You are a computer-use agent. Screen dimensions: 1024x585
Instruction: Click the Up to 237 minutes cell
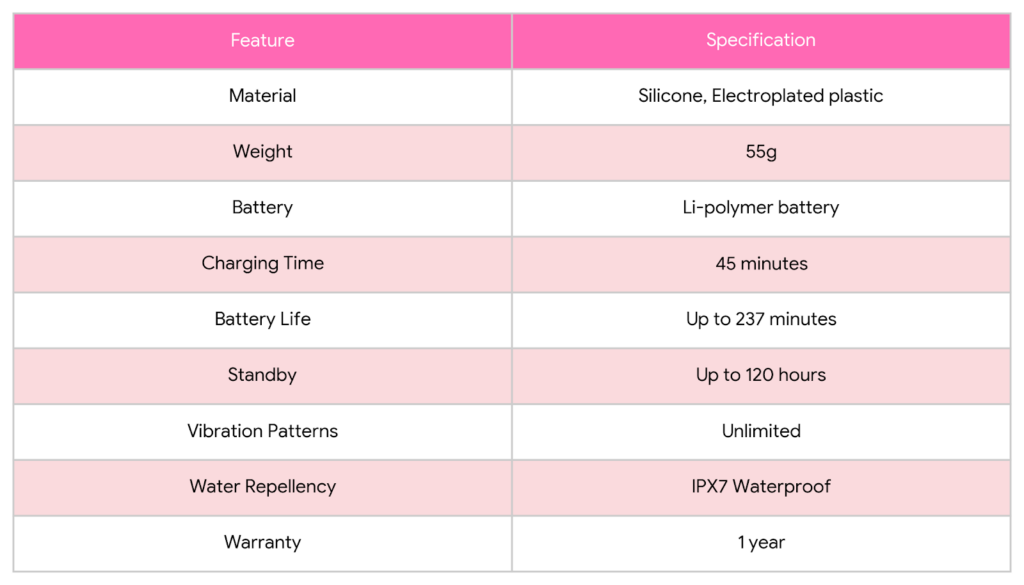click(x=760, y=320)
